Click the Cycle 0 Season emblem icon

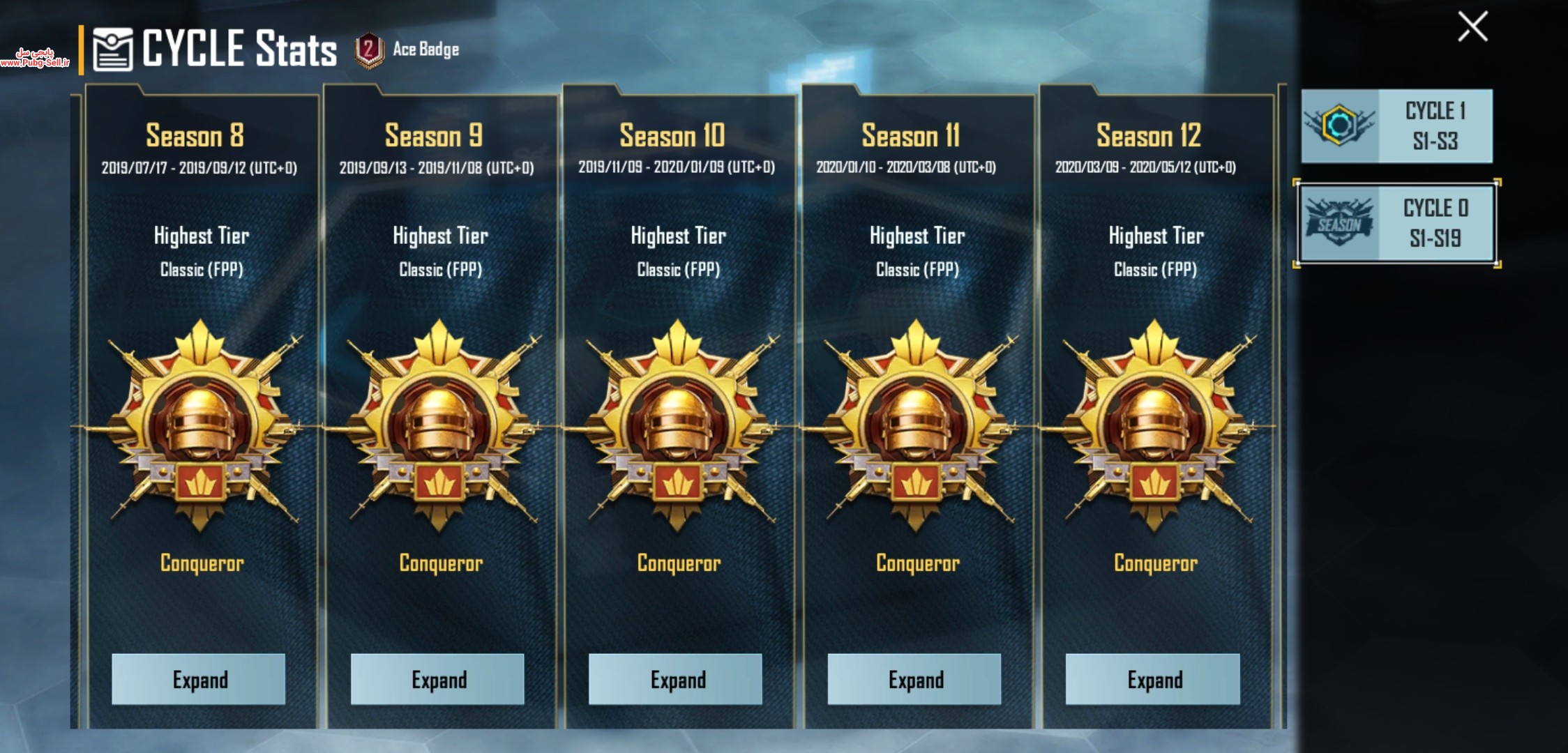point(1339,223)
